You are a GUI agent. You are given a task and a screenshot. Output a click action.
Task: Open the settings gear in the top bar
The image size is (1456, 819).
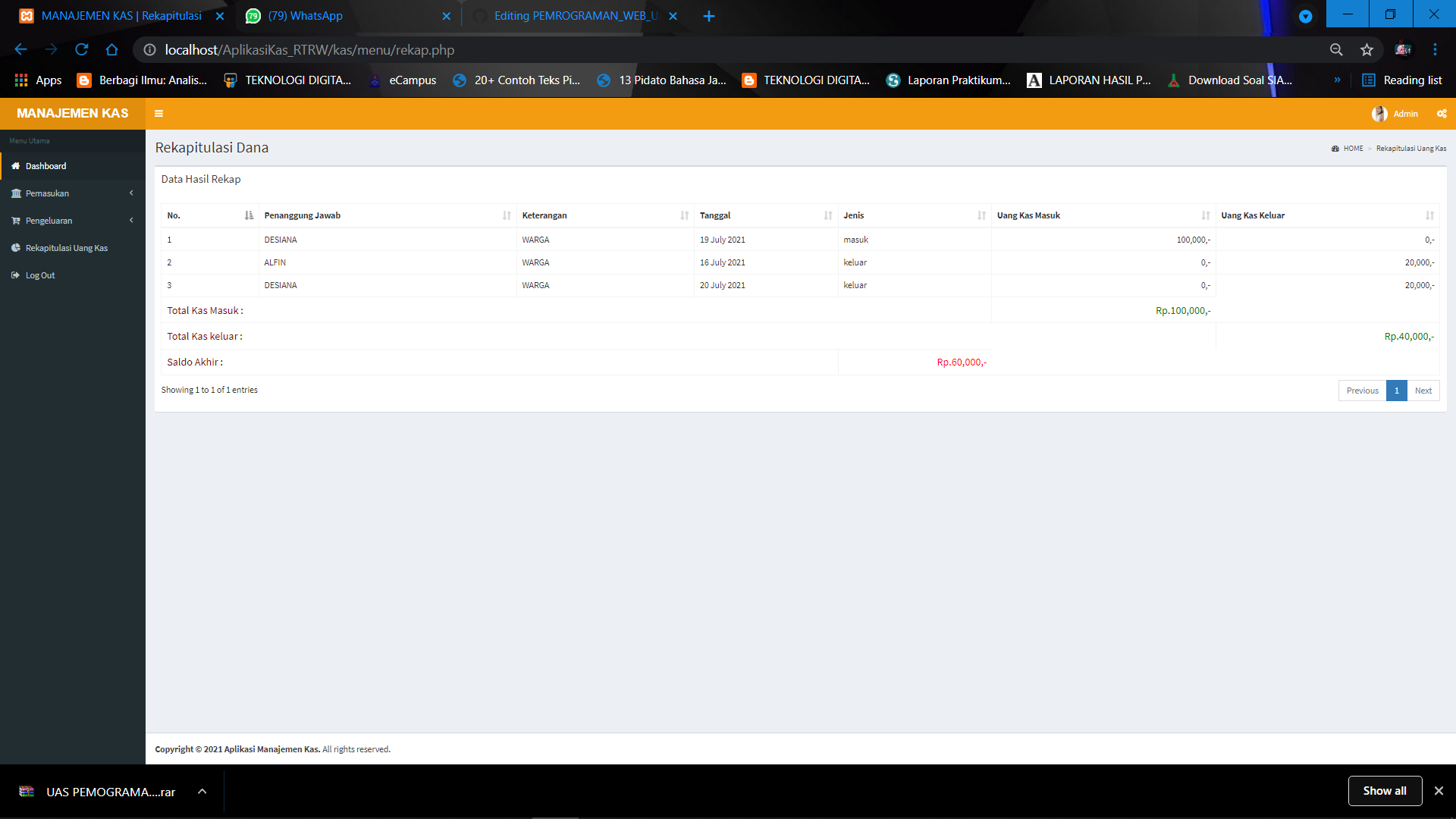pos(1442,114)
